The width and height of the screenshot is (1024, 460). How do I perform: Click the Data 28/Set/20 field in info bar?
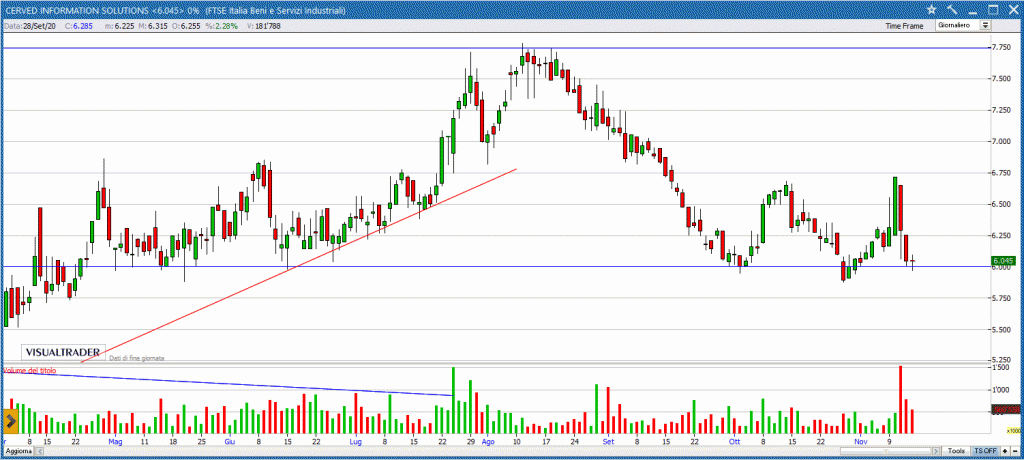[x=31, y=26]
